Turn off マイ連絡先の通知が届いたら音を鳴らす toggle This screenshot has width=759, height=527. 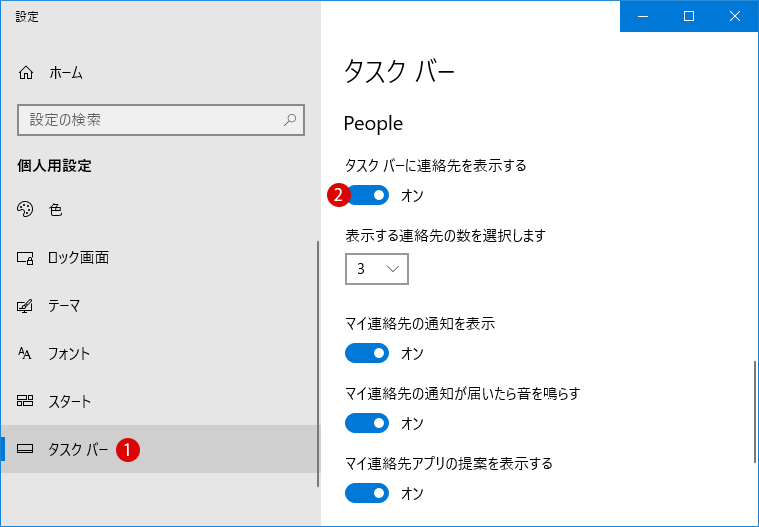tap(366, 423)
